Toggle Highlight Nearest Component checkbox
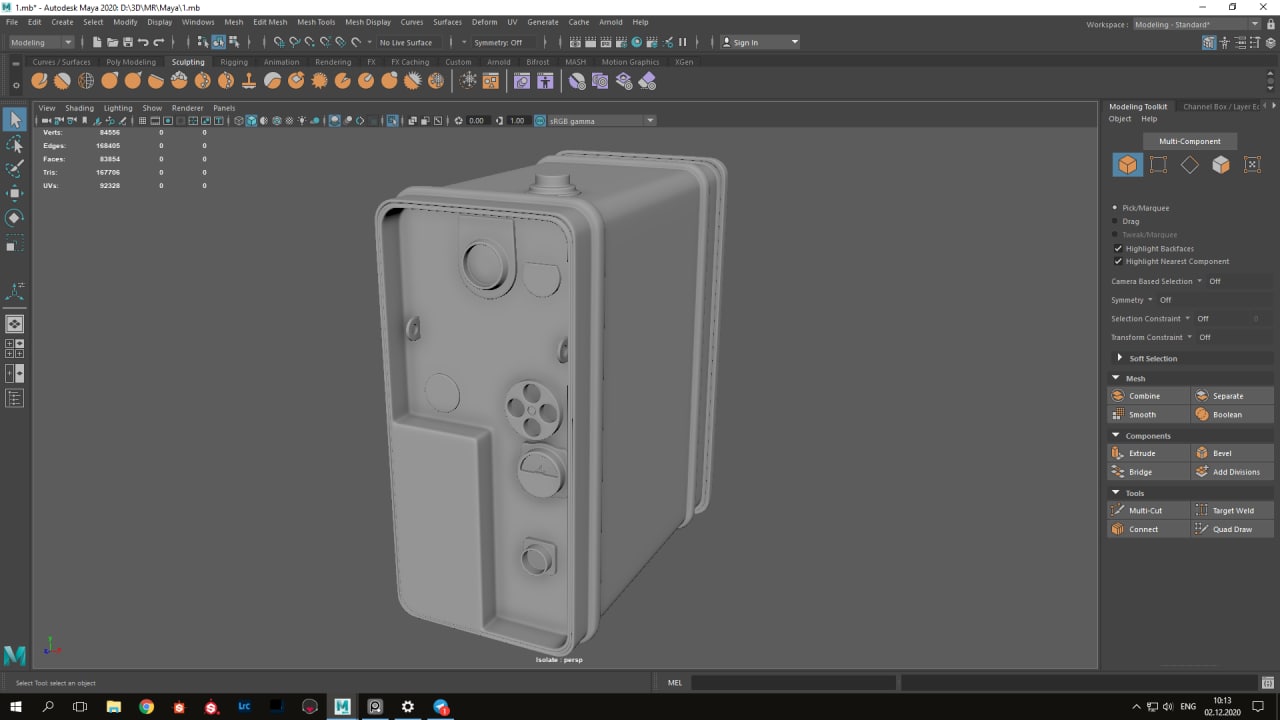Viewport: 1280px width, 720px height. 1117,261
